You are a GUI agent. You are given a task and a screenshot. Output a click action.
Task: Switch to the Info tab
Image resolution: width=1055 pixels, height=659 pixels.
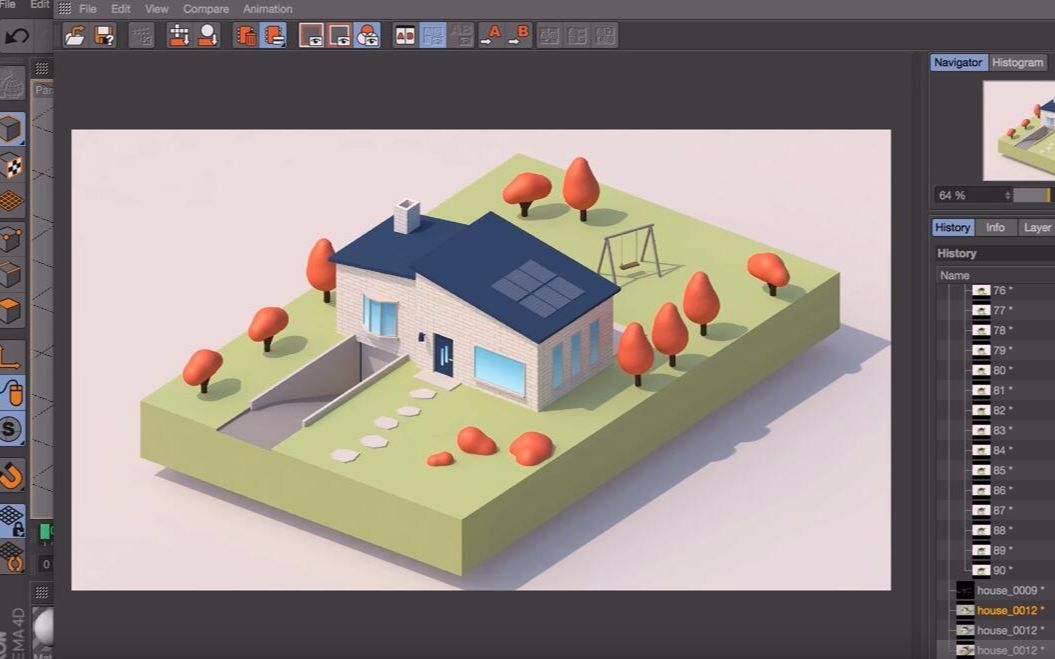tap(995, 227)
